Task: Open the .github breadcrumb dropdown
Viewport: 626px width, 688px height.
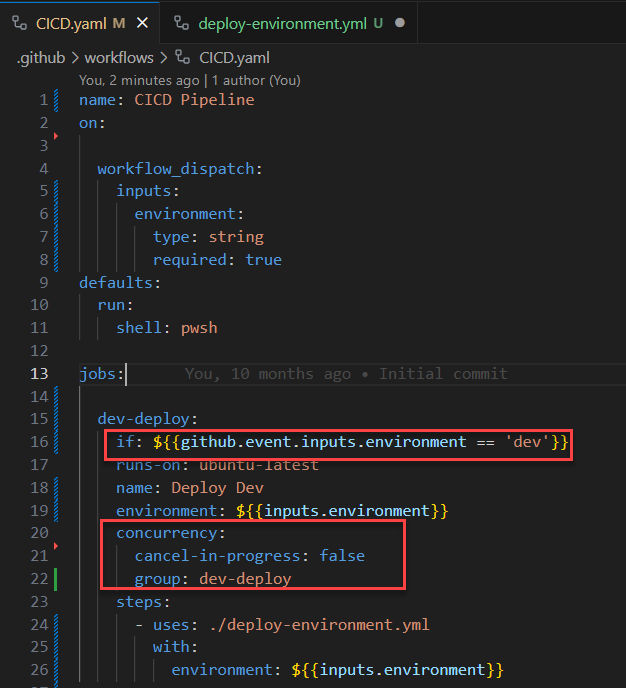Action: click(x=40, y=58)
